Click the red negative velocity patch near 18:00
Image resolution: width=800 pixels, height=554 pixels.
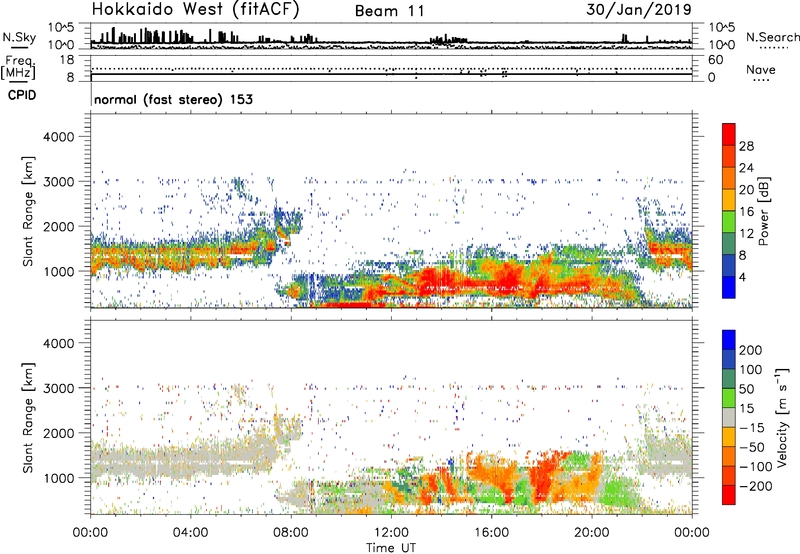coord(543,477)
